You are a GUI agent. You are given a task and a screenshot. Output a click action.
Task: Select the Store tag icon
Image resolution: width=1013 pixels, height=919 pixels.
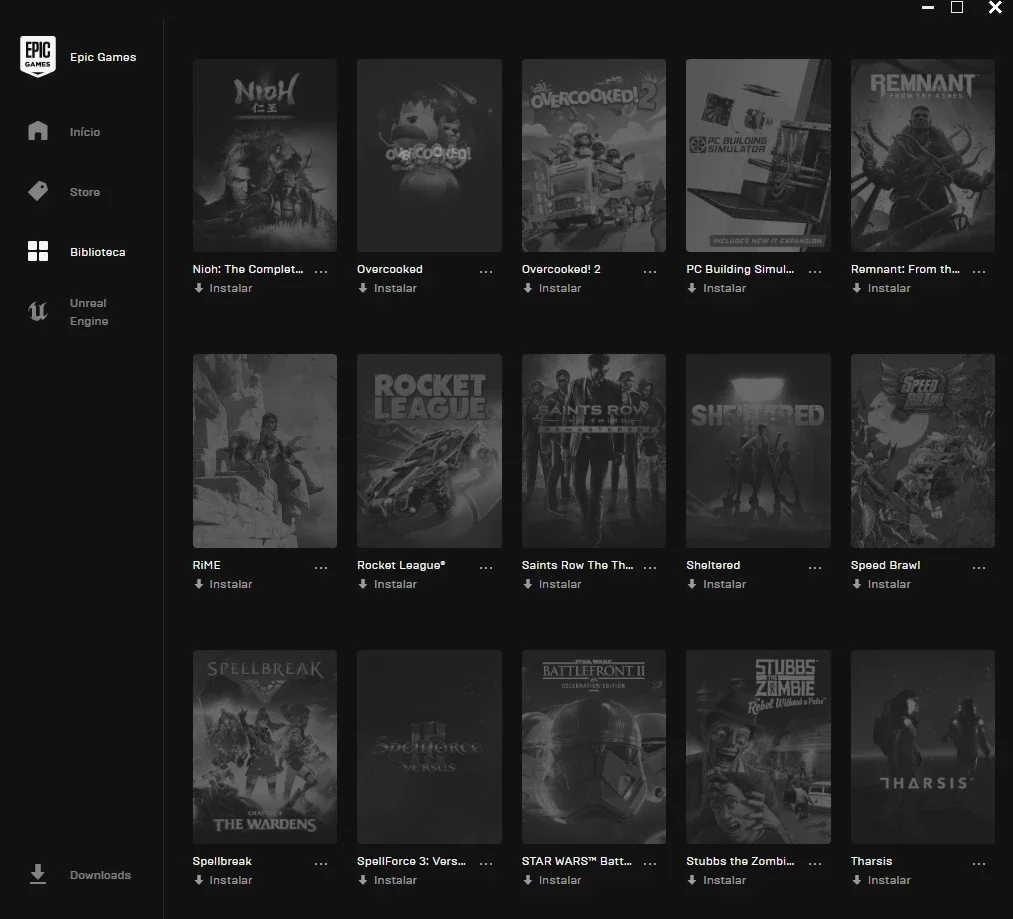pos(37,191)
